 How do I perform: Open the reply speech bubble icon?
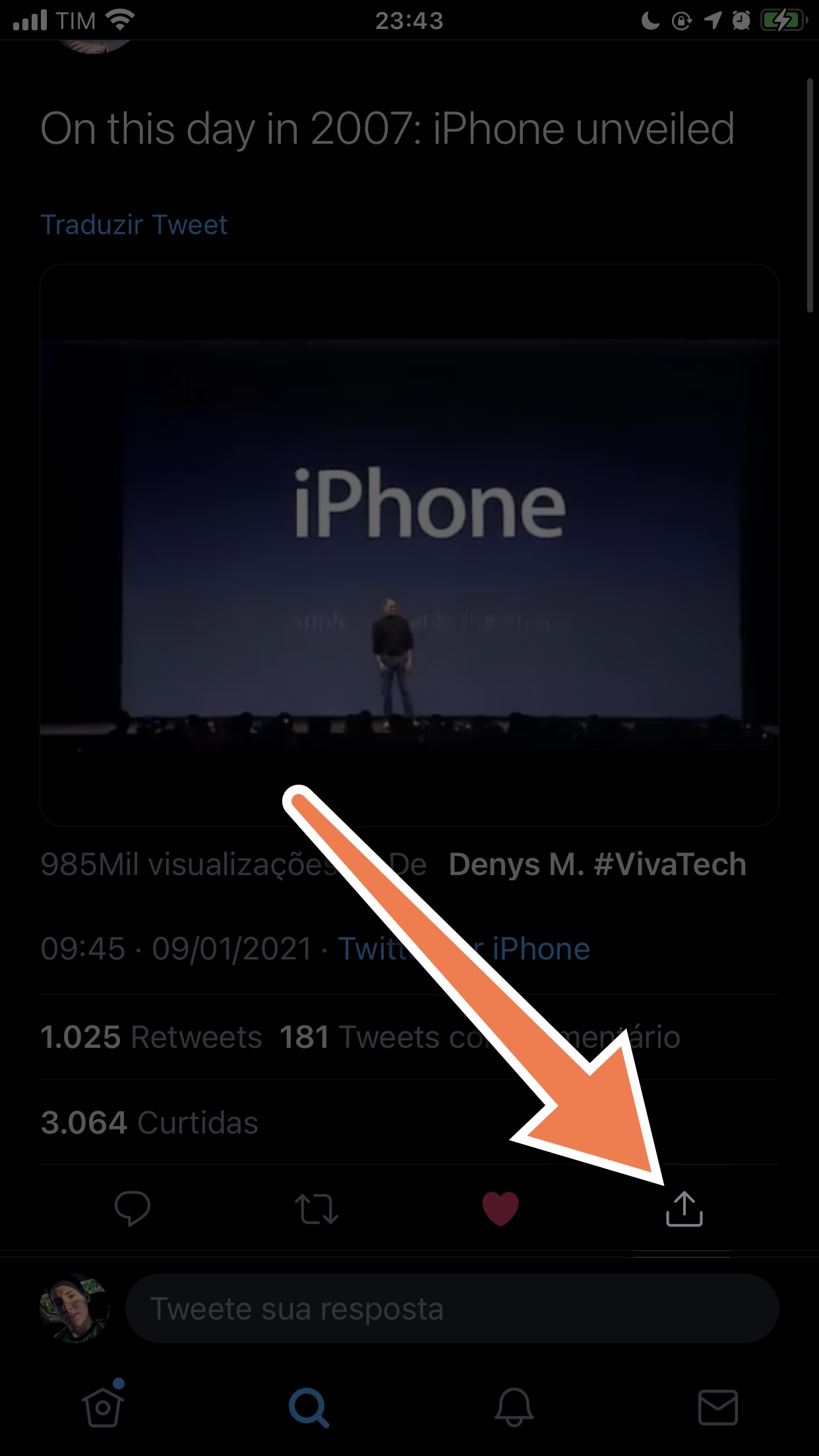[132, 1209]
